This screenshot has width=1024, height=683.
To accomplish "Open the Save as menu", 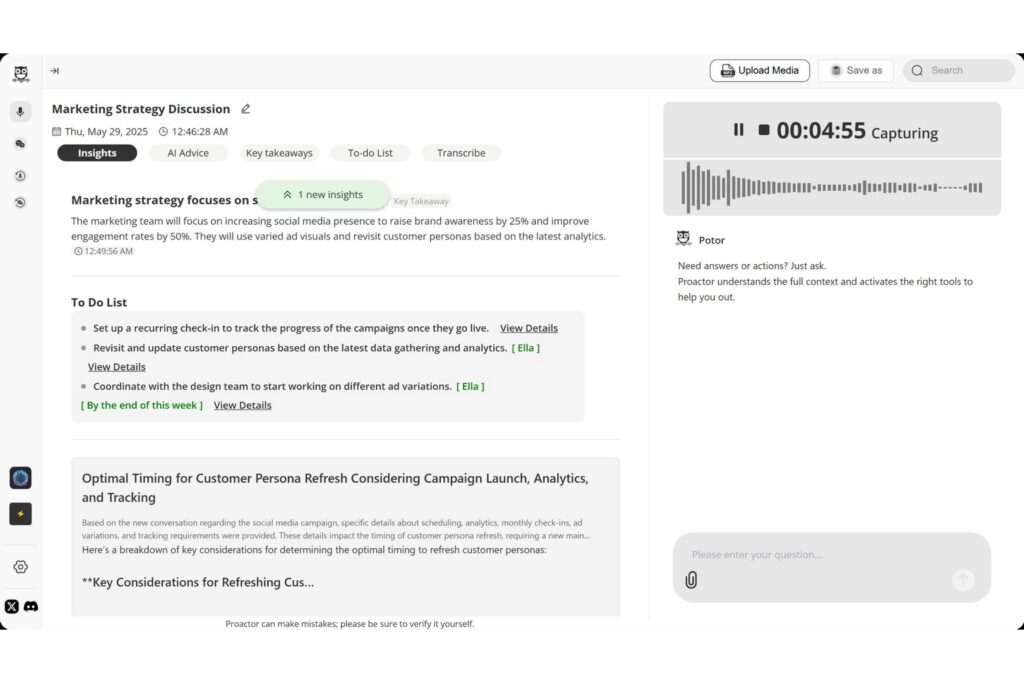I will pyautogui.click(x=855, y=71).
